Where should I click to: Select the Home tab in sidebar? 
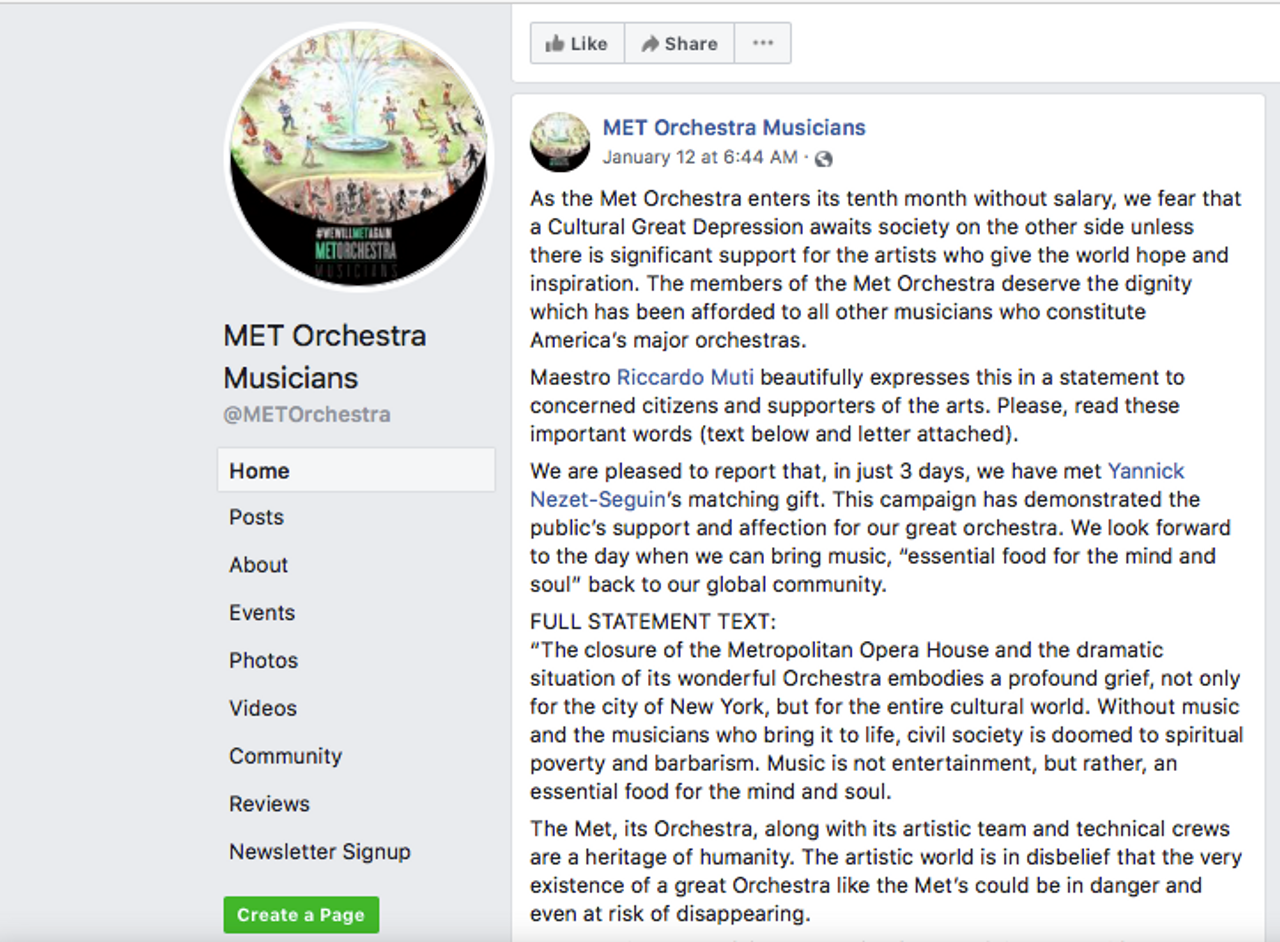point(259,471)
